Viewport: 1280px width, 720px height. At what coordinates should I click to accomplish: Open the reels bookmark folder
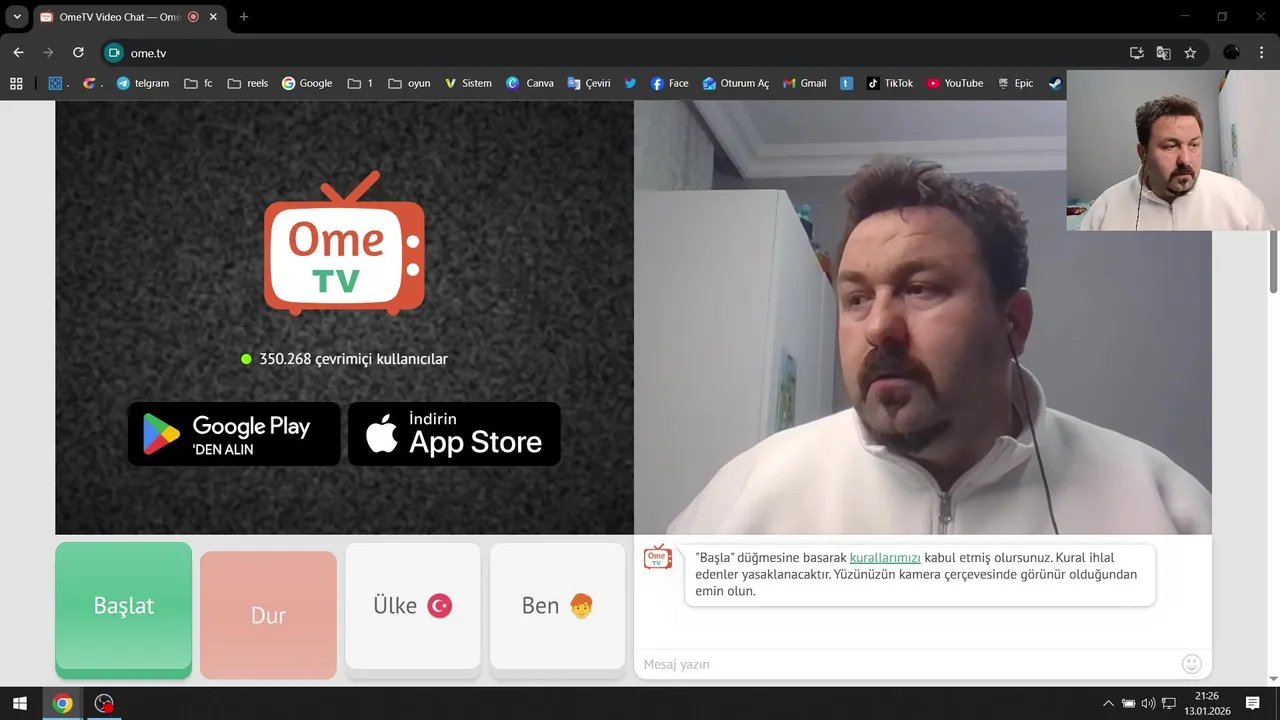pyautogui.click(x=248, y=83)
